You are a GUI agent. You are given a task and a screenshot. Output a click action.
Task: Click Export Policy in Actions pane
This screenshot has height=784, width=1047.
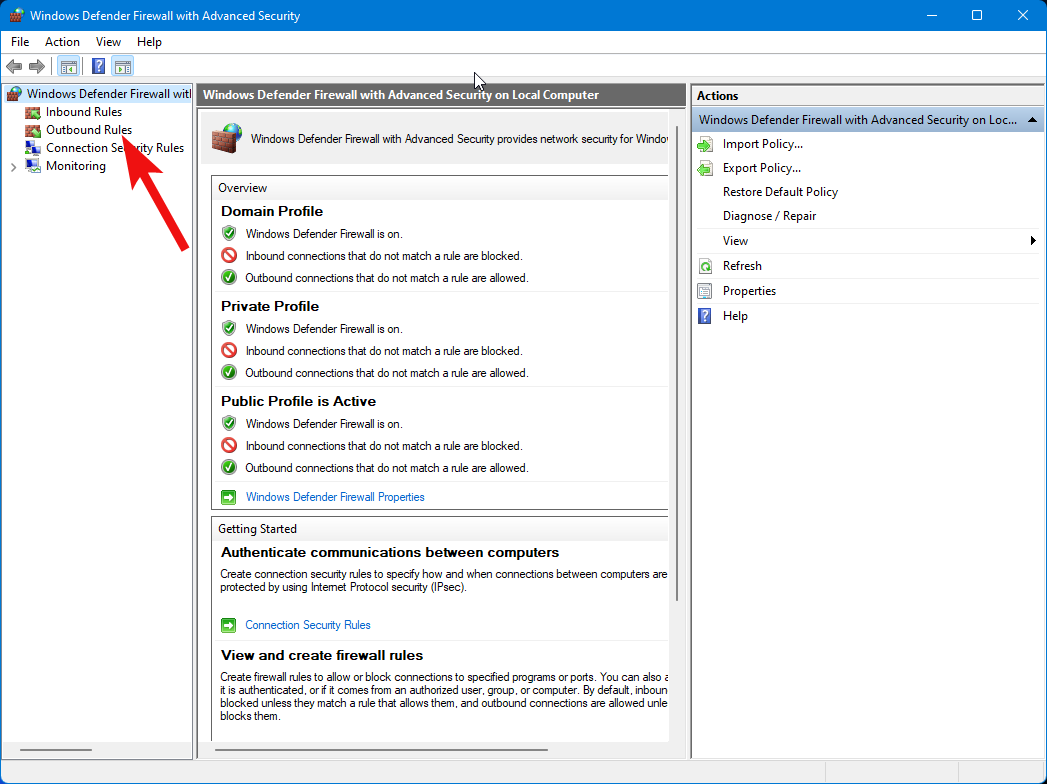(x=761, y=168)
